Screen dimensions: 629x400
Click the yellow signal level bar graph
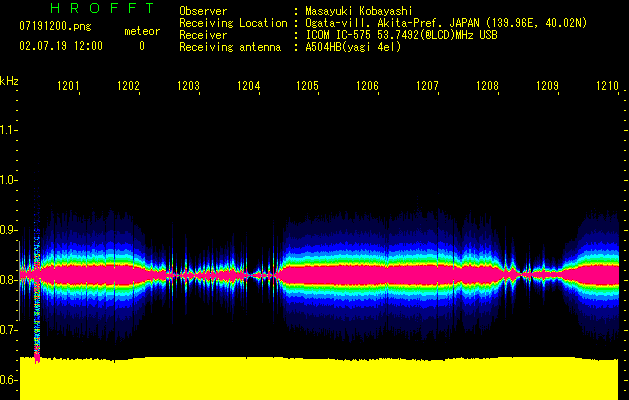[319, 378]
